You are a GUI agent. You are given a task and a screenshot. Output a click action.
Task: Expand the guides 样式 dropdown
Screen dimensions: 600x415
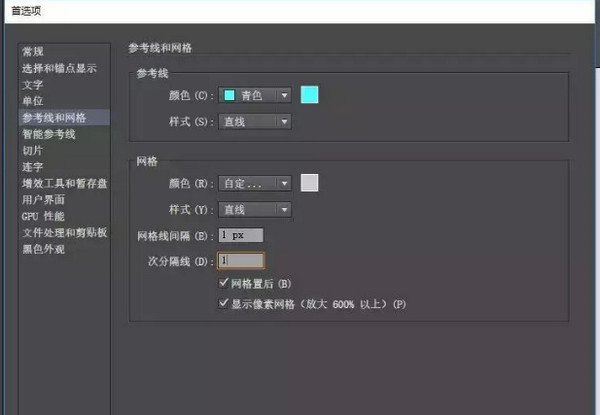pyautogui.click(x=254, y=122)
